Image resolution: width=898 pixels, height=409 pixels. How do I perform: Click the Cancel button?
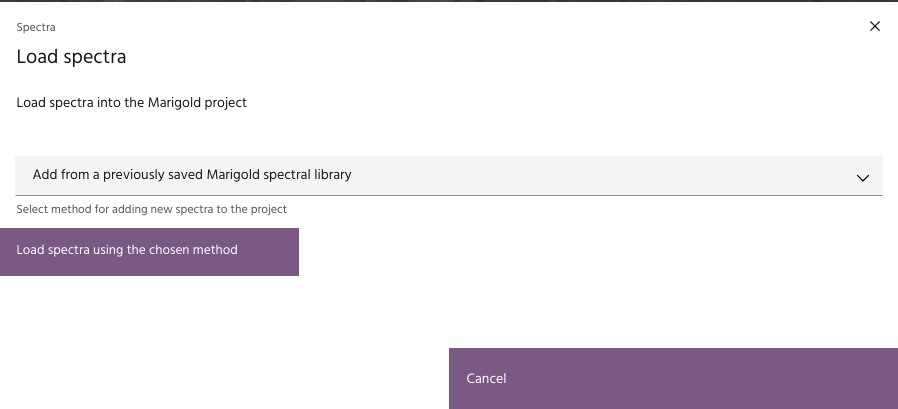tap(673, 378)
